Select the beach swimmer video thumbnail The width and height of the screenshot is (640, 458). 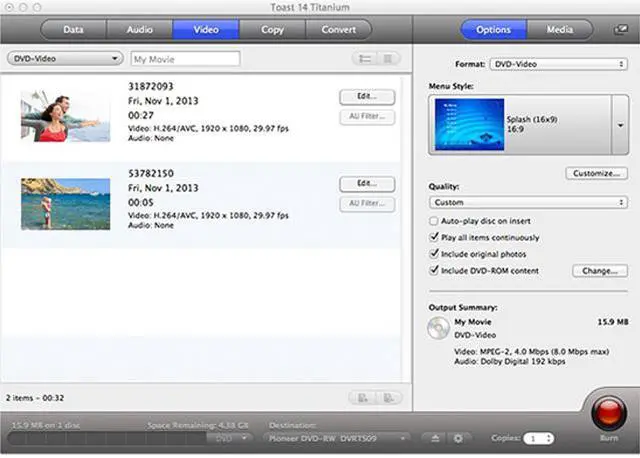point(65,204)
